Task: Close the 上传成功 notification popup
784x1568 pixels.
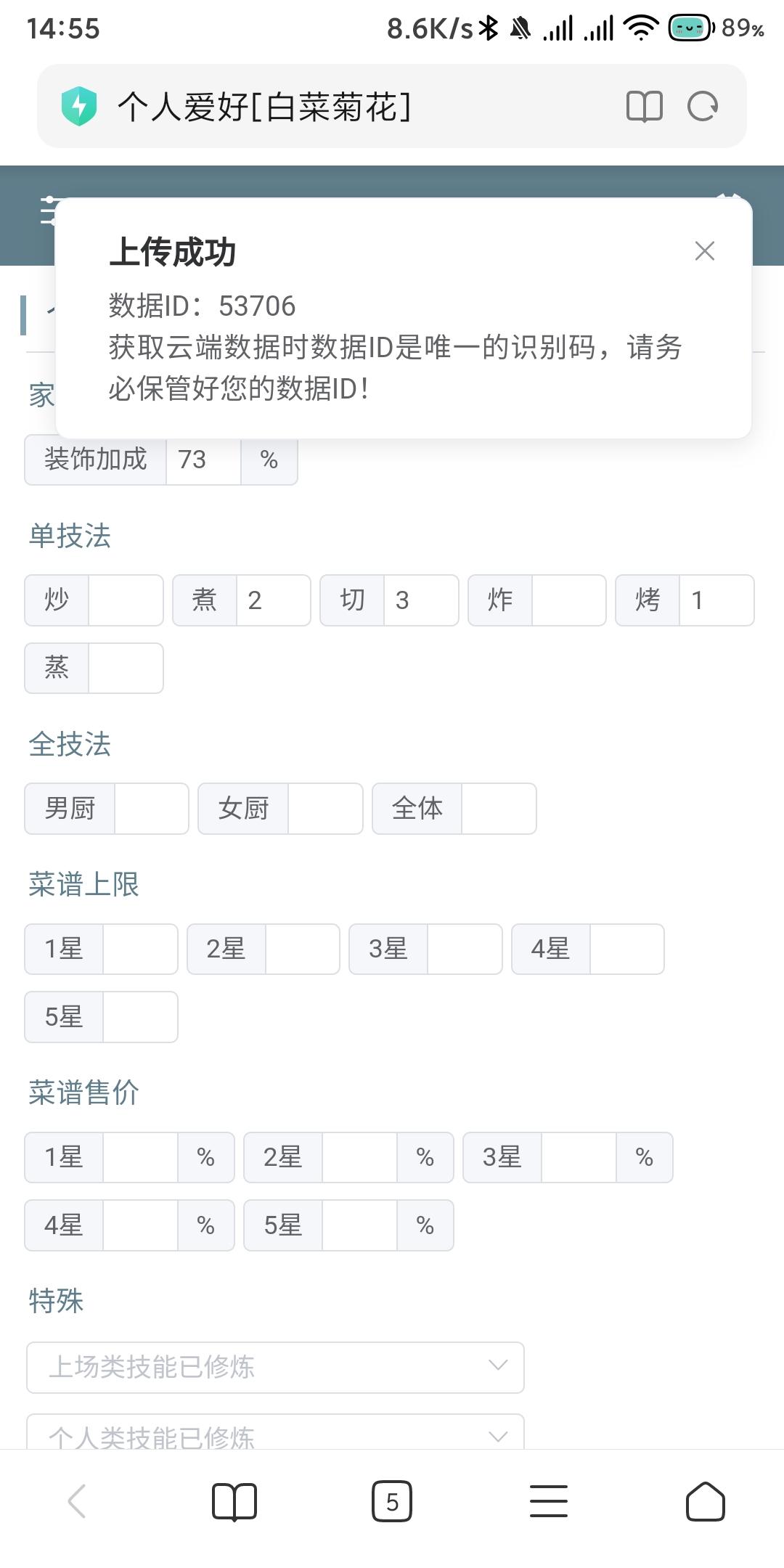Action: coord(704,251)
